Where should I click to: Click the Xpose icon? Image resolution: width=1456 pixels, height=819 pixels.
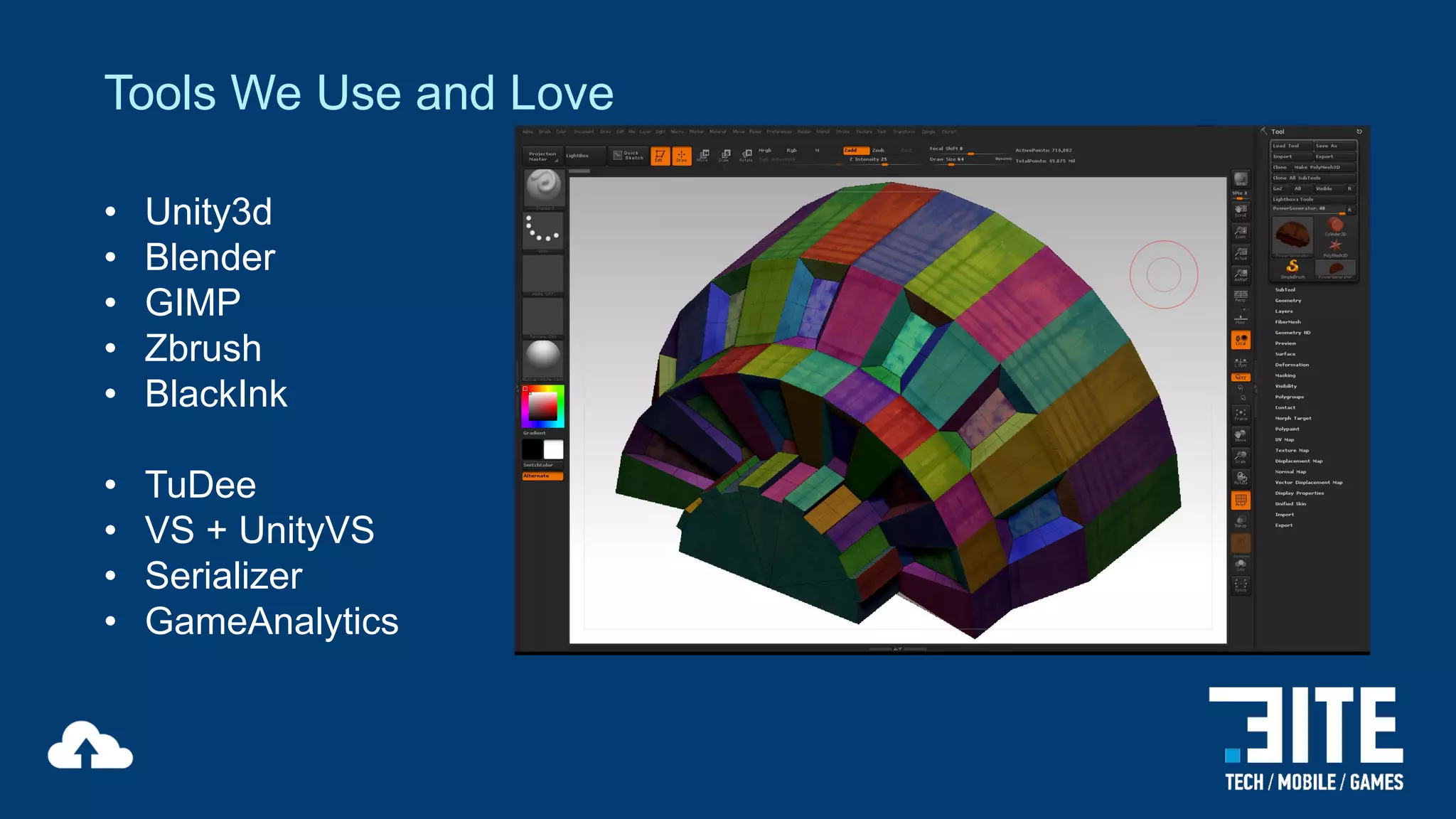point(1241,586)
